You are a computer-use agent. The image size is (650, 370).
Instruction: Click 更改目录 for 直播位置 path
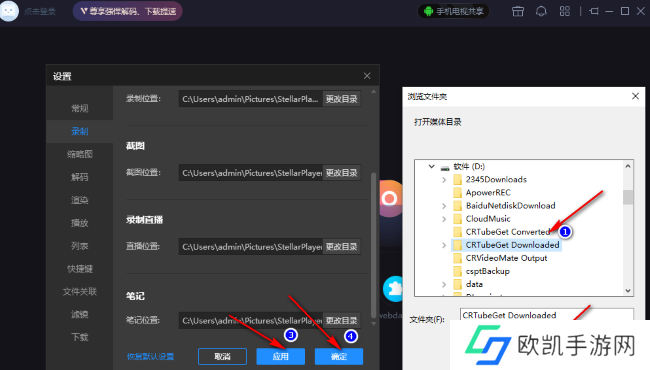pos(342,247)
